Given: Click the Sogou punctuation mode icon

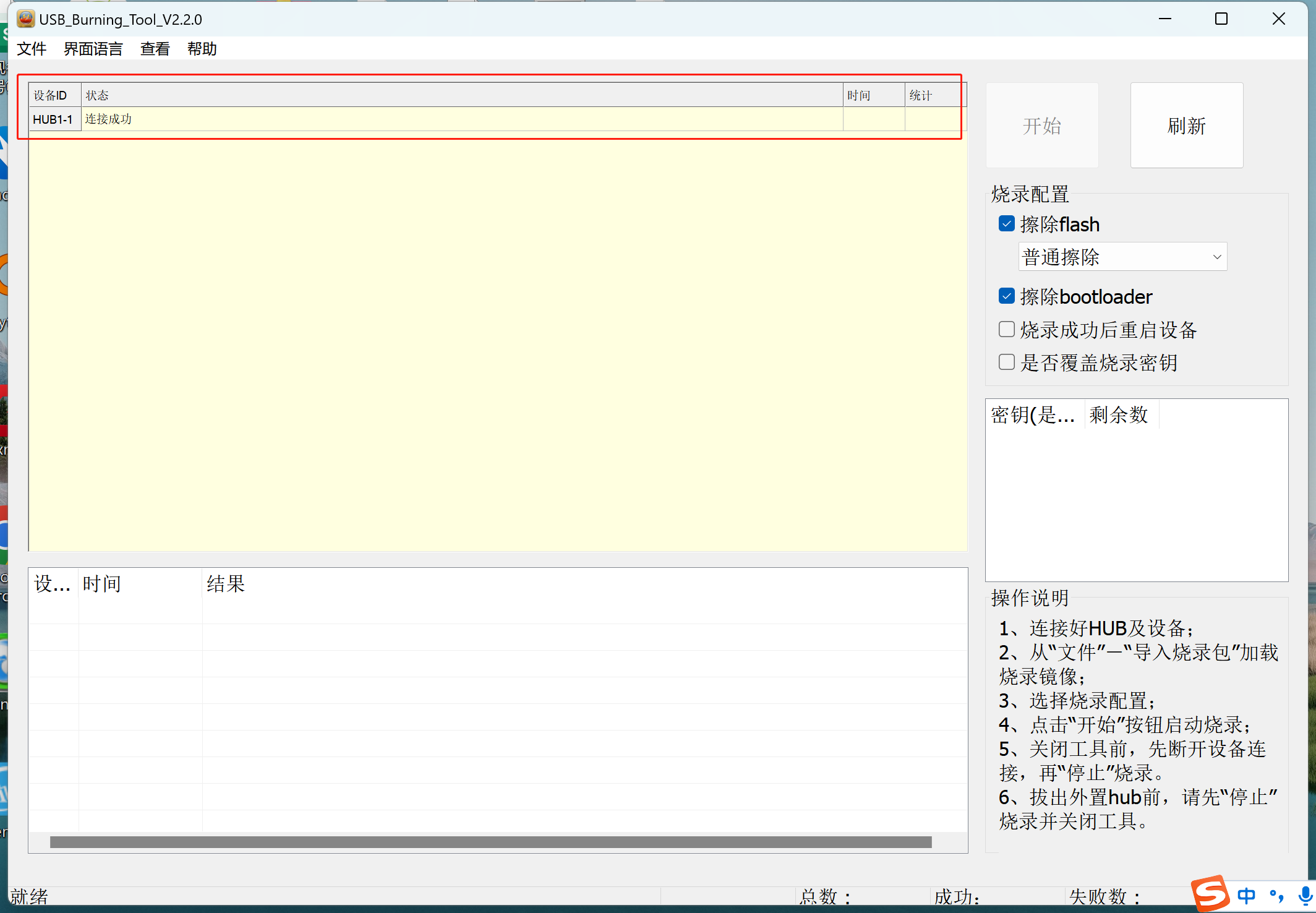Looking at the screenshot, I should point(1276,895).
